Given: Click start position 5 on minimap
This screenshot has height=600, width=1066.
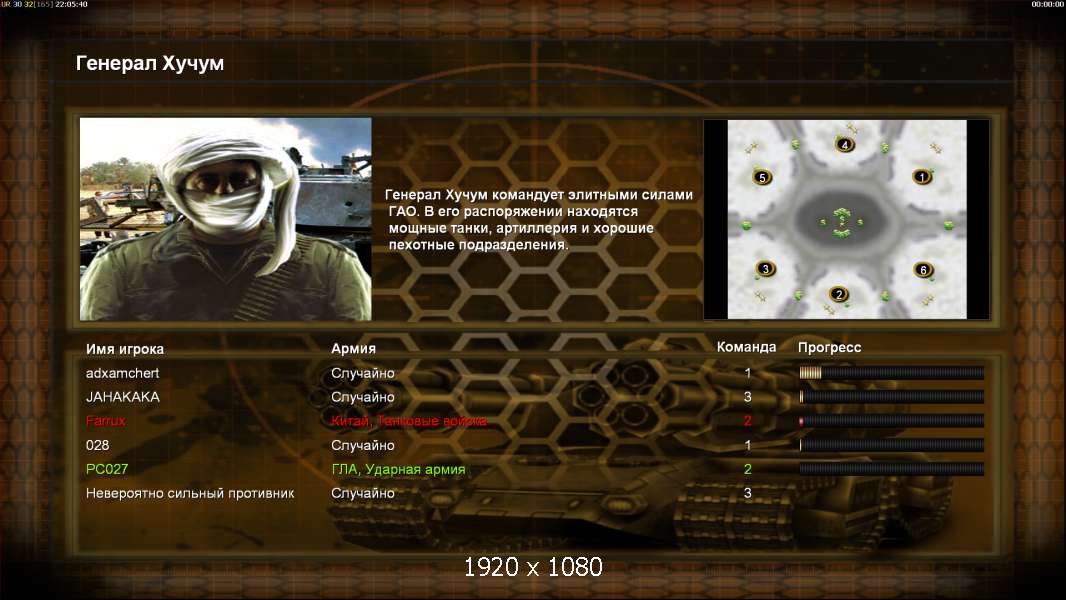Looking at the screenshot, I should (762, 178).
